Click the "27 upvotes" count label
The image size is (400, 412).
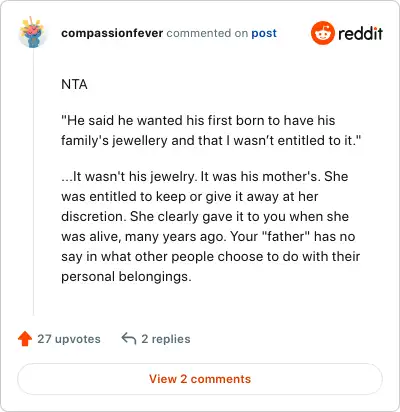pos(69,339)
